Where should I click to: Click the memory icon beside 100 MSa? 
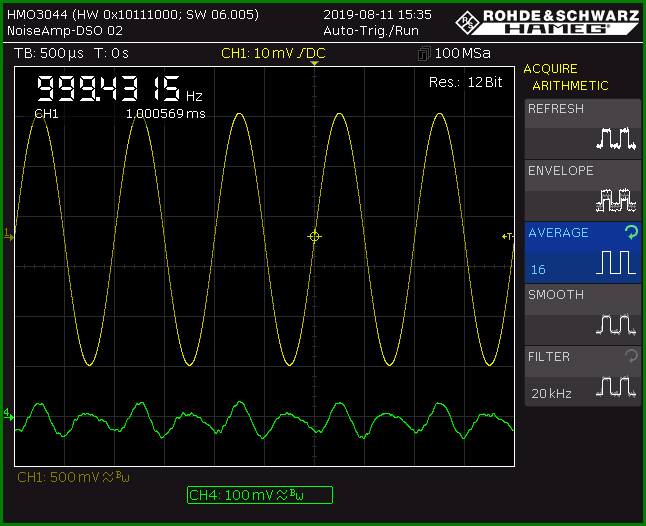tap(424, 54)
